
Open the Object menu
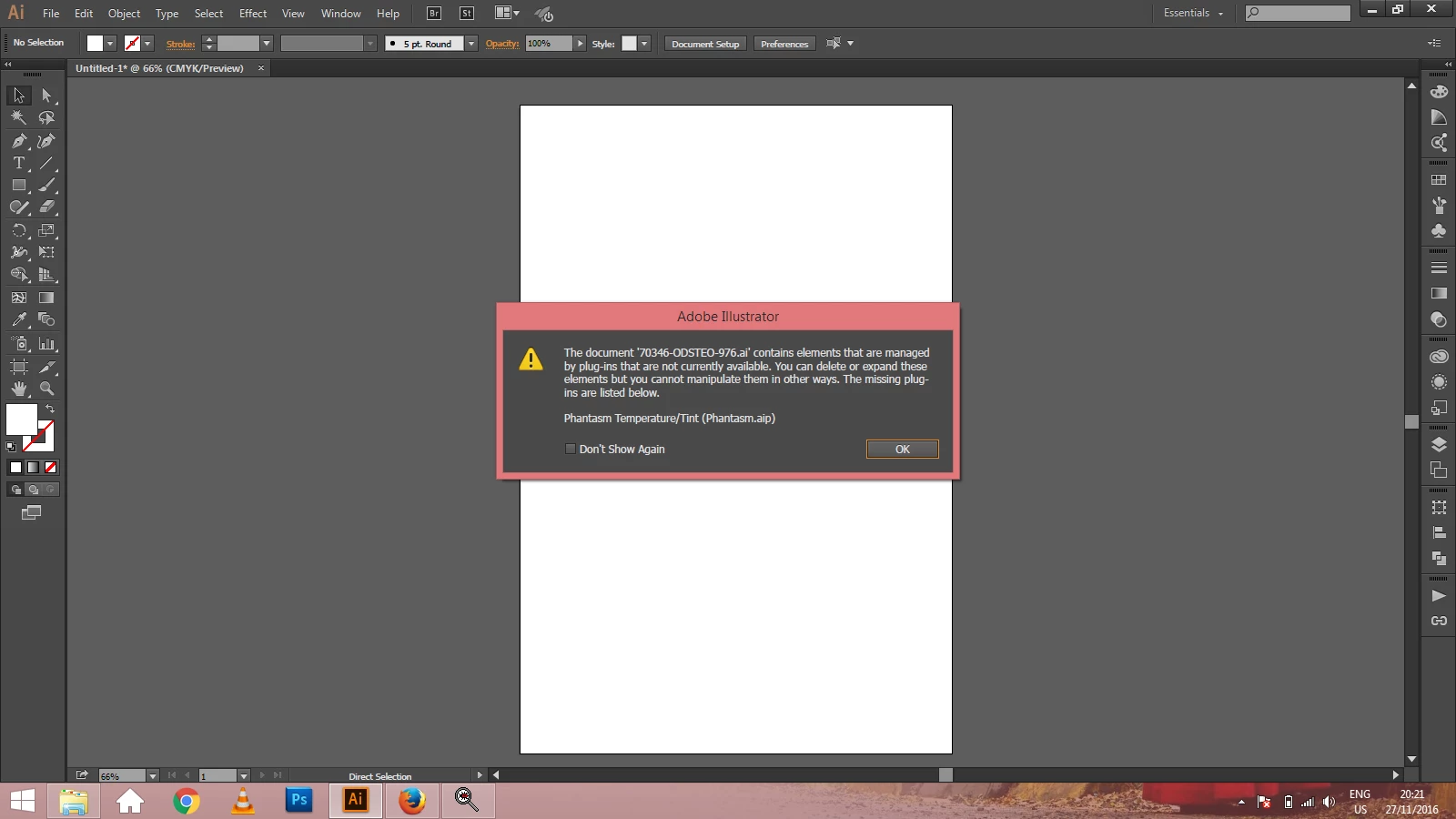point(125,14)
